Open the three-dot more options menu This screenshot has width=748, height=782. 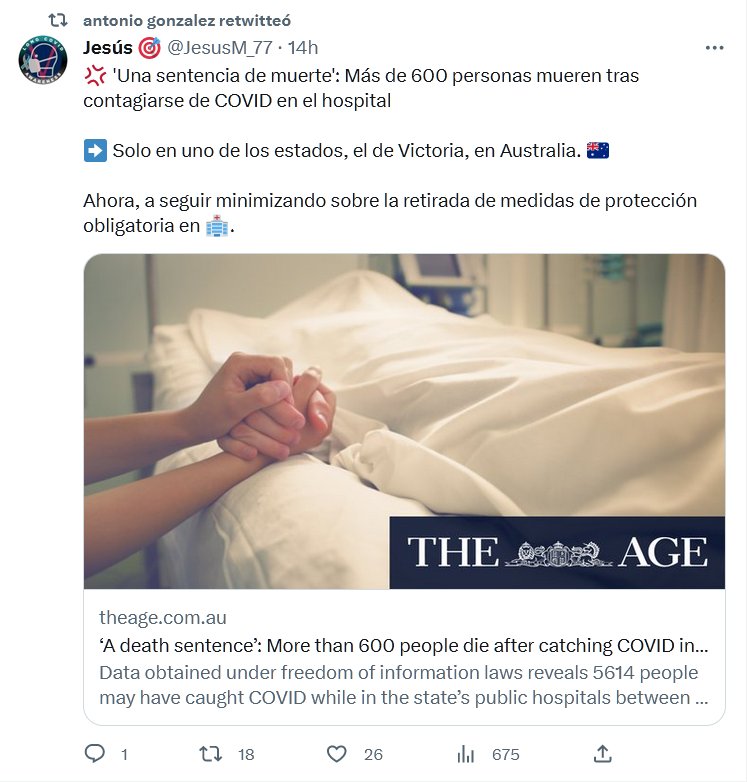[714, 48]
